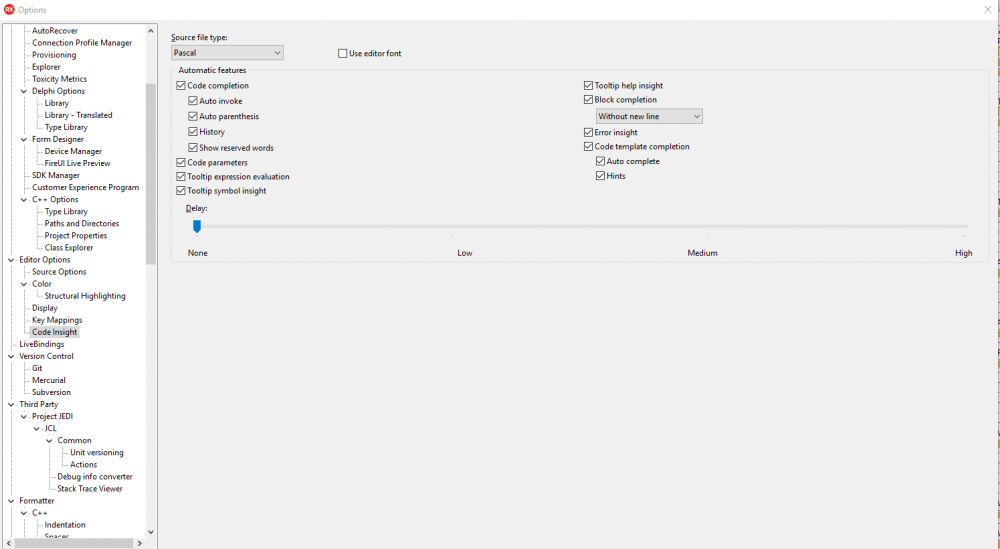Screen dimensions: 1000x549
Task: Collapse the Version Control node
Action: point(11,356)
